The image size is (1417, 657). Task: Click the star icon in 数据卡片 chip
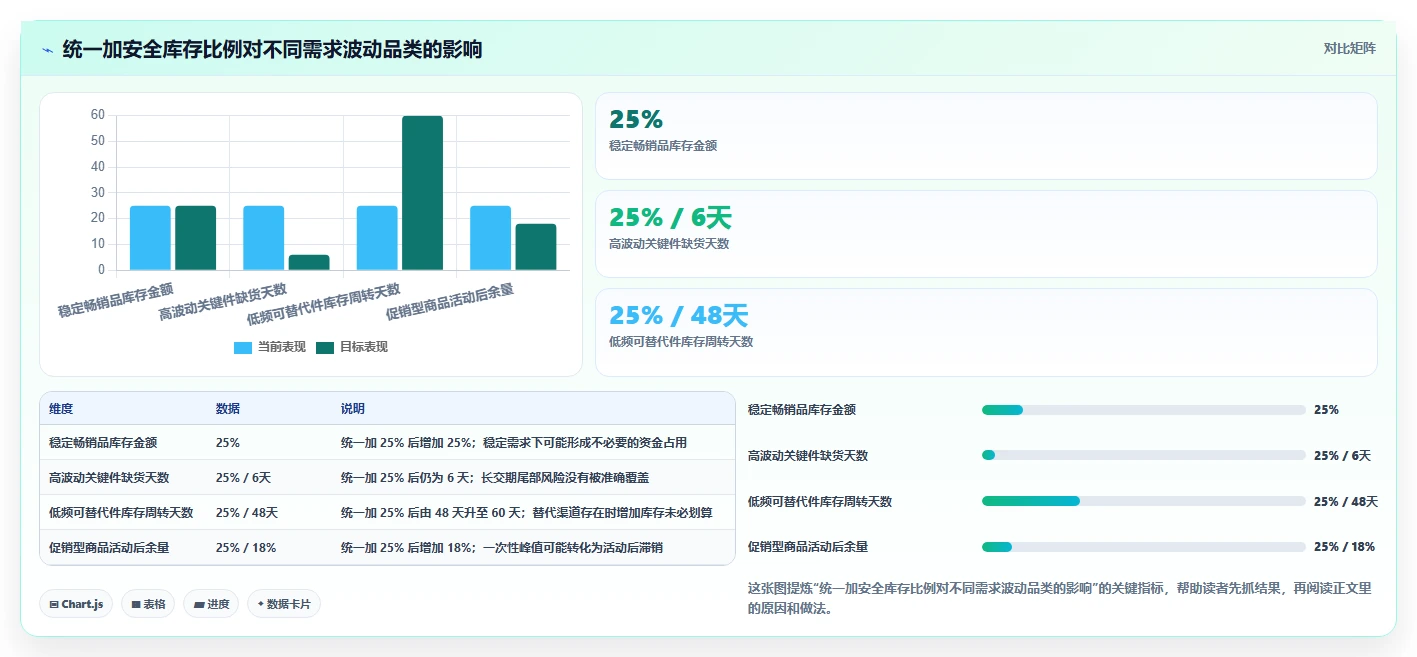(x=261, y=604)
